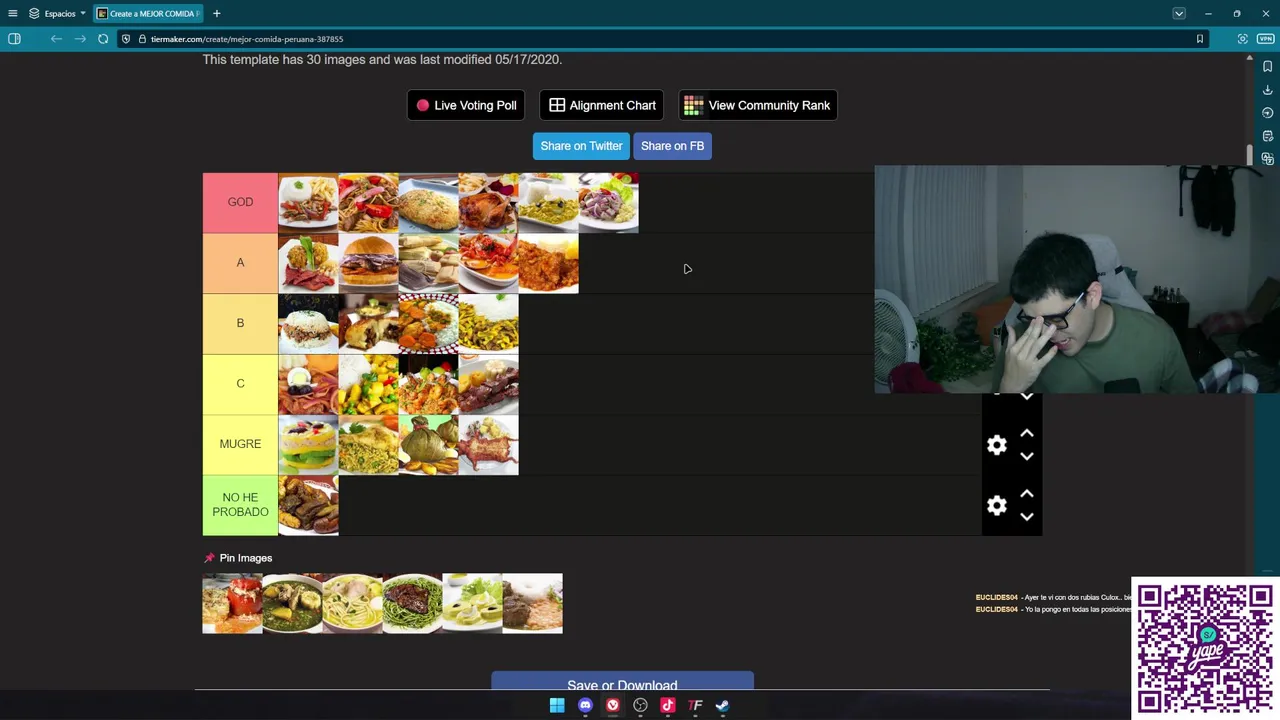Bookmark this page from address bar
Viewport: 1280px width, 720px height.
[1199, 39]
